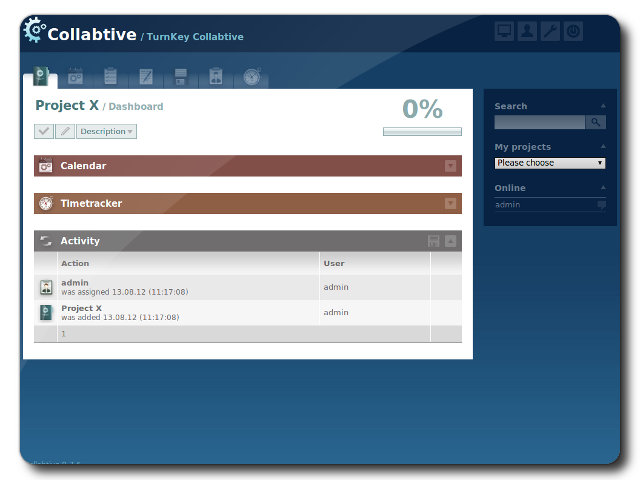Open the user profile icon in header
This screenshot has width=640, height=480.
pyautogui.click(x=527, y=32)
